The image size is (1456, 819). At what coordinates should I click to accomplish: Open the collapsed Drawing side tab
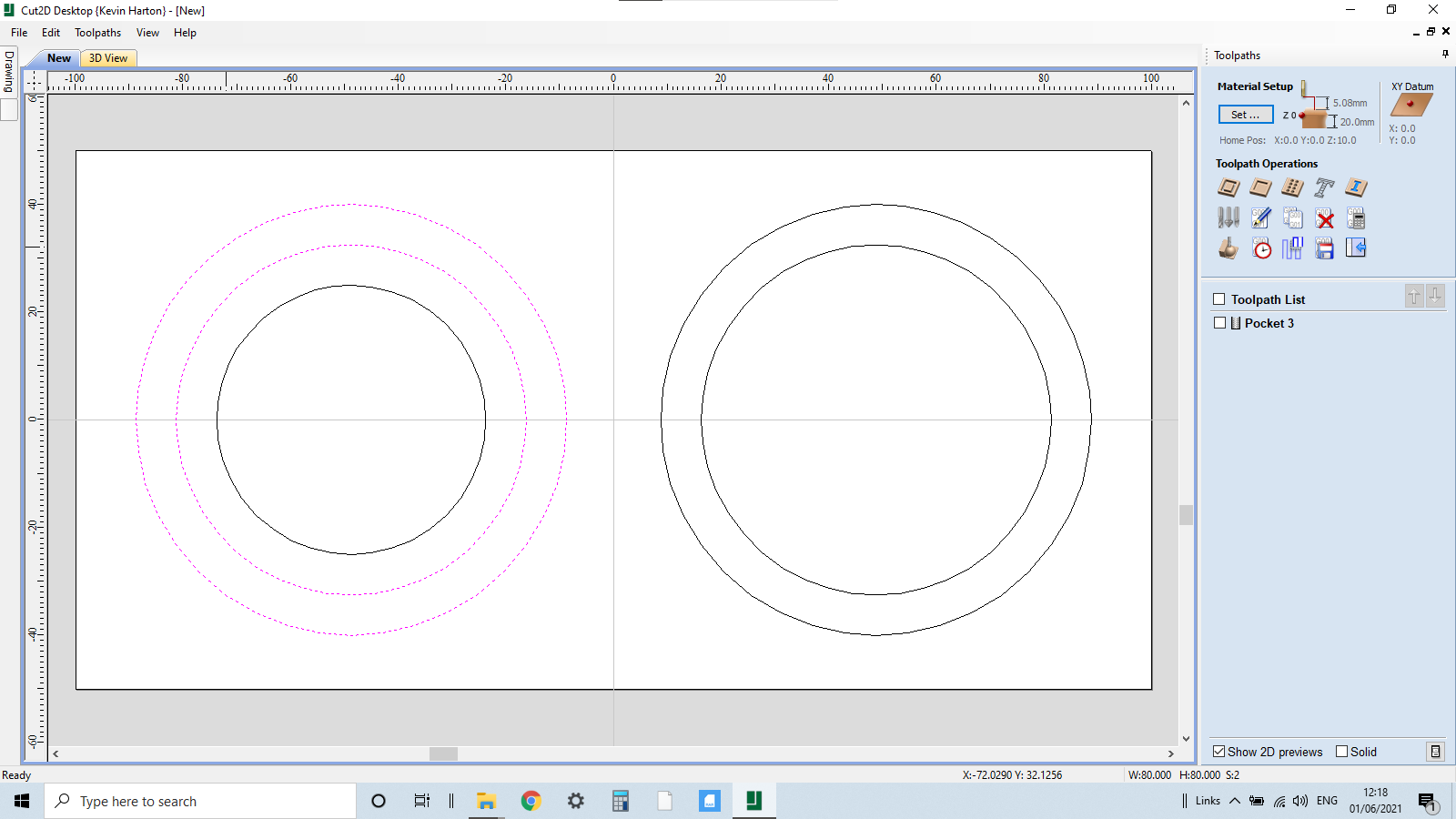[x=9, y=71]
